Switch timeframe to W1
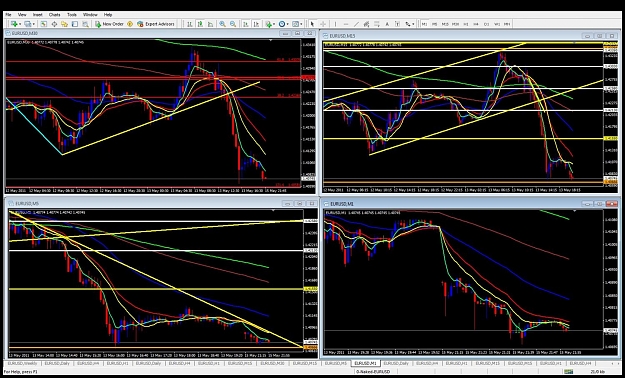This screenshot has height=378, width=625. pyautogui.click(x=497, y=24)
